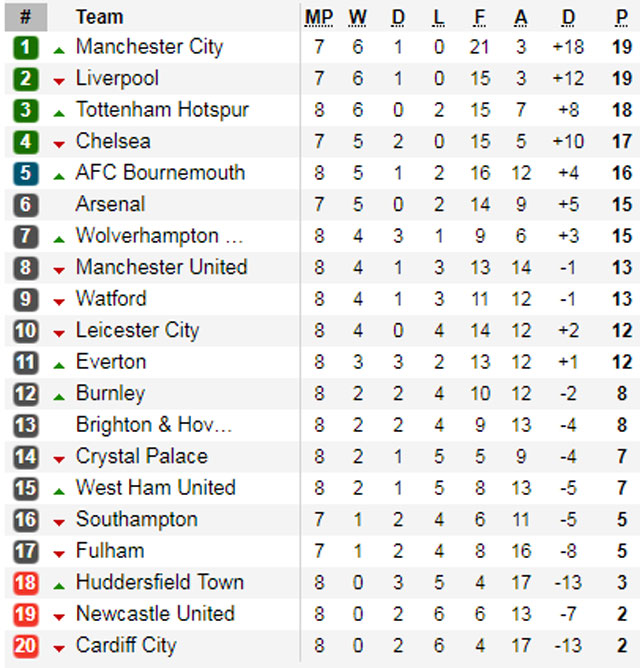Click the green position 1 badge

click(x=26, y=47)
